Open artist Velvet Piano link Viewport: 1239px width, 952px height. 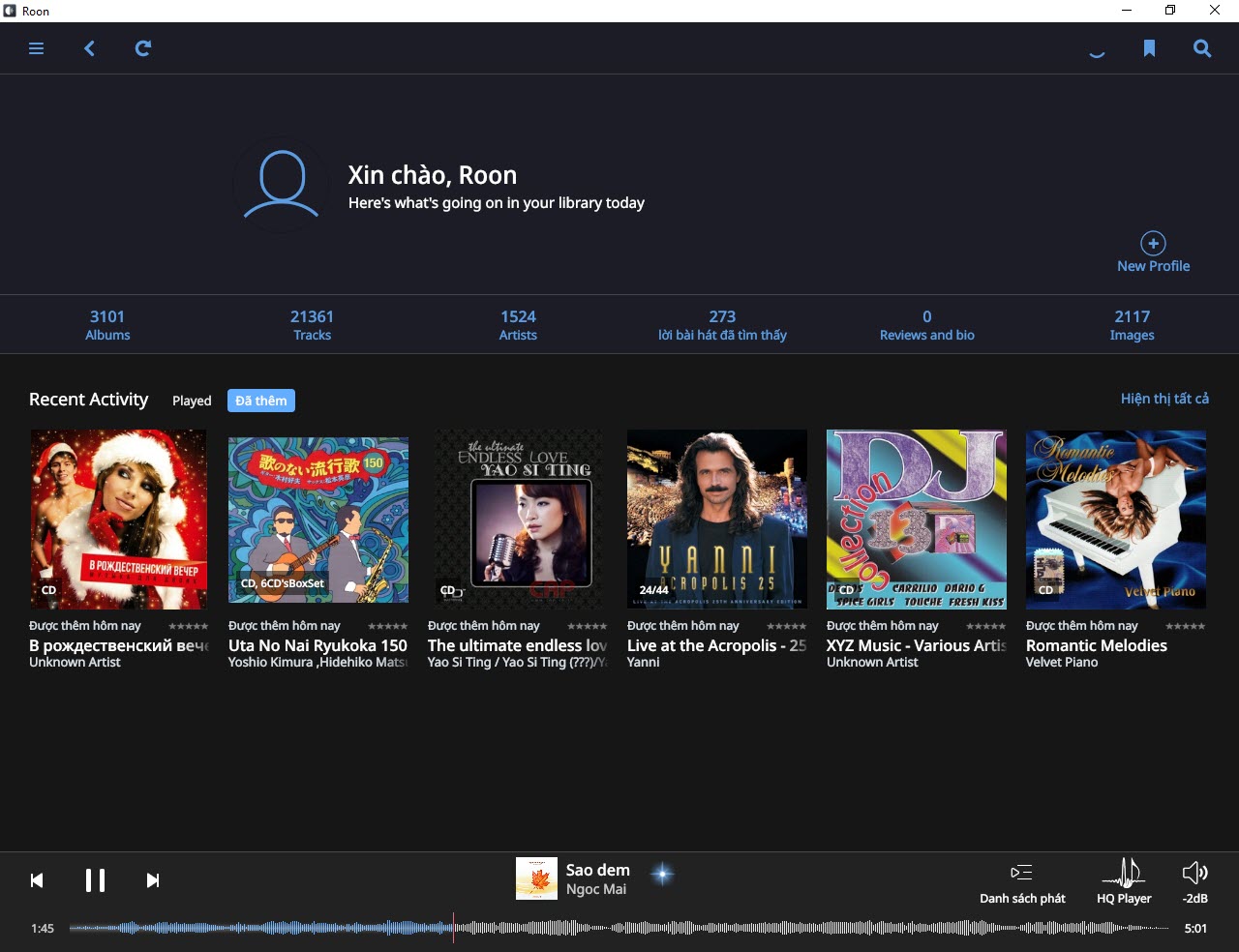click(x=1062, y=663)
